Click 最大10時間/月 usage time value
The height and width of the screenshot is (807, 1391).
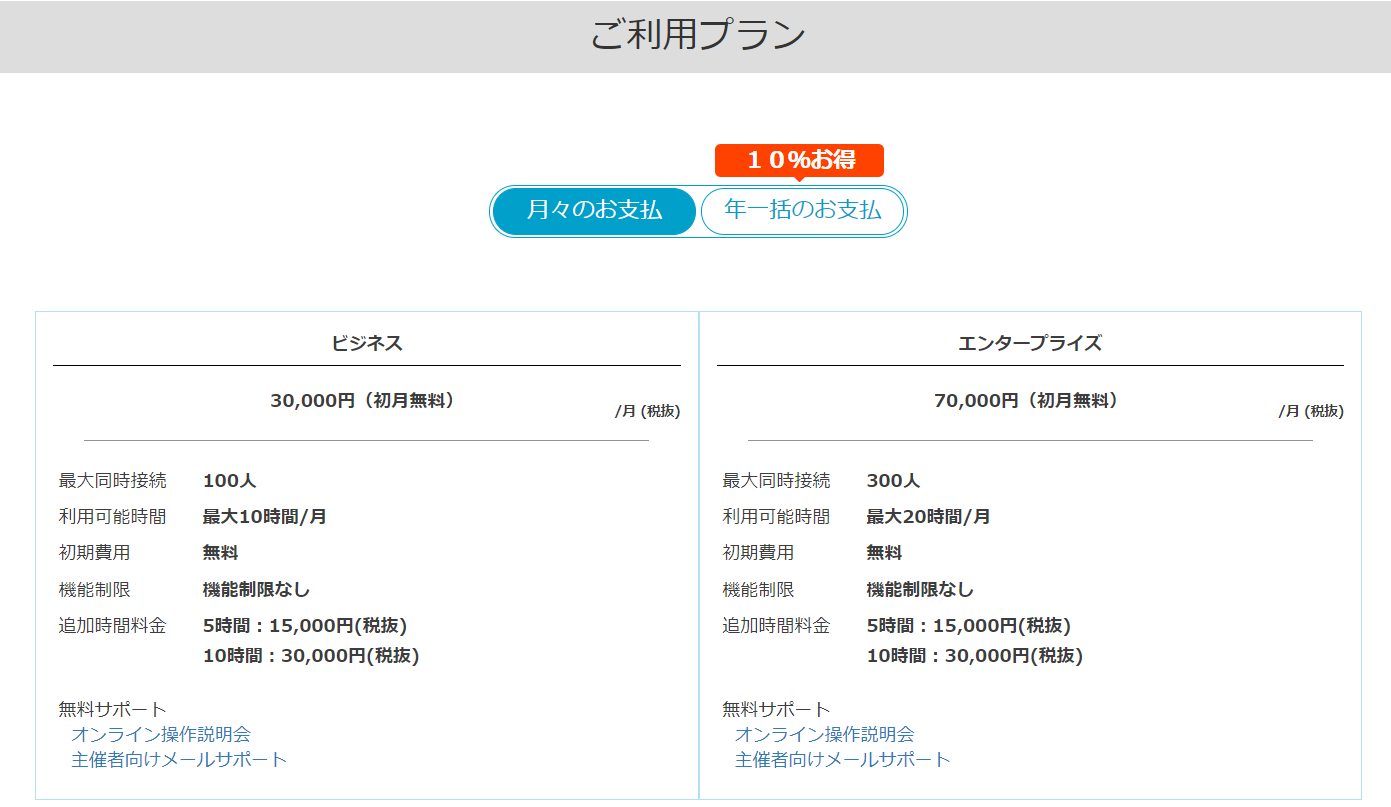point(265,517)
